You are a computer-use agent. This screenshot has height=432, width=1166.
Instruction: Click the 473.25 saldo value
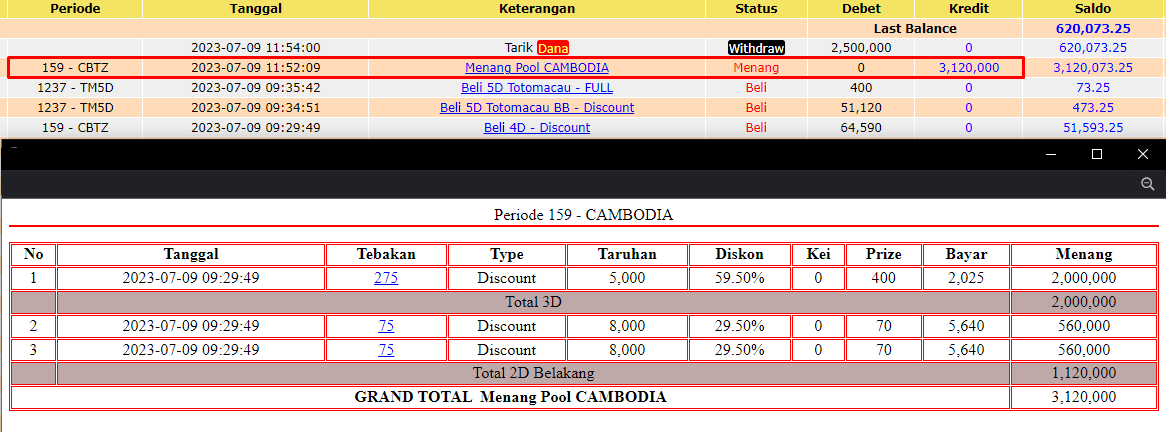pyautogui.click(x=1093, y=108)
